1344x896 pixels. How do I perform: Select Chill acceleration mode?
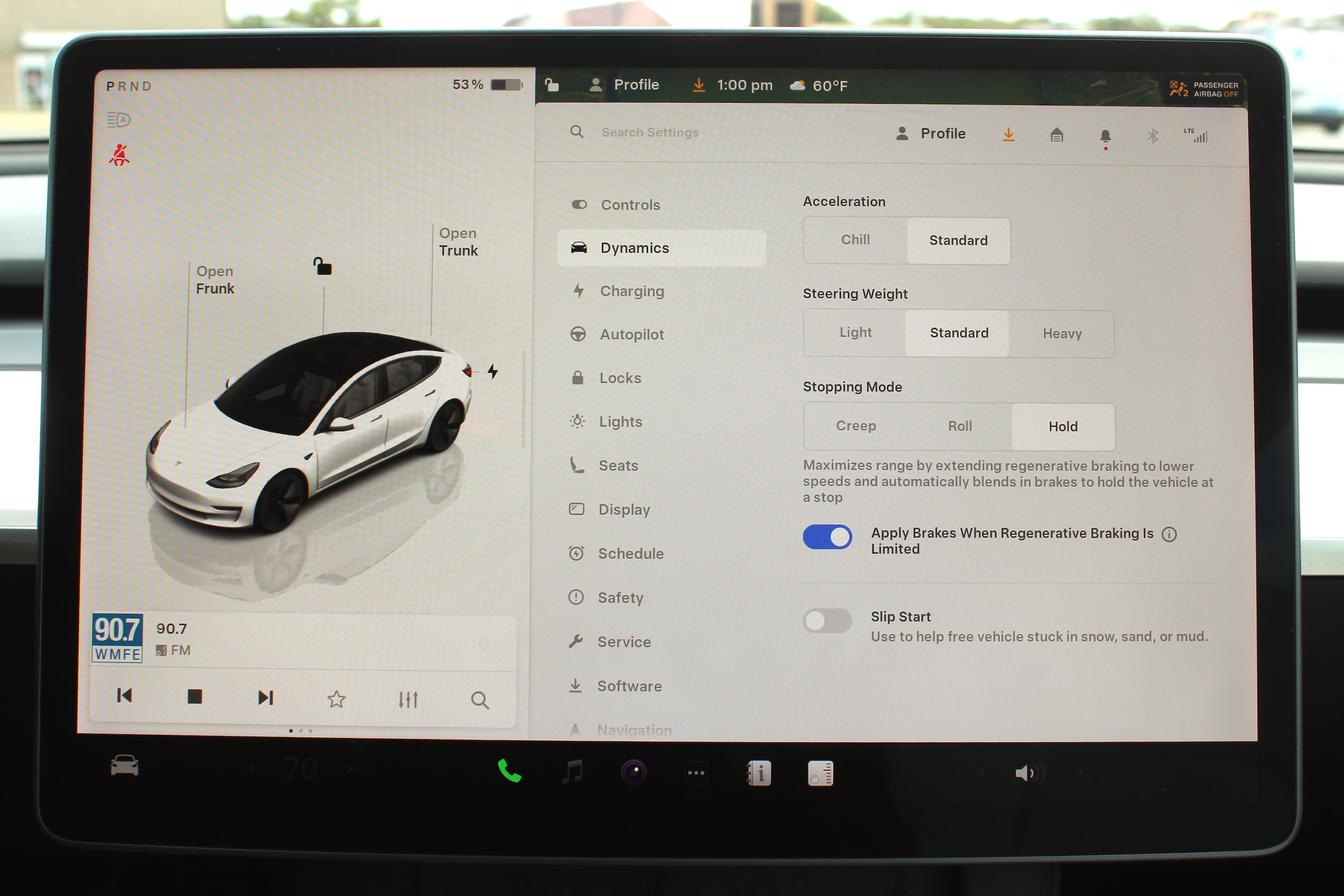click(x=855, y=240)
